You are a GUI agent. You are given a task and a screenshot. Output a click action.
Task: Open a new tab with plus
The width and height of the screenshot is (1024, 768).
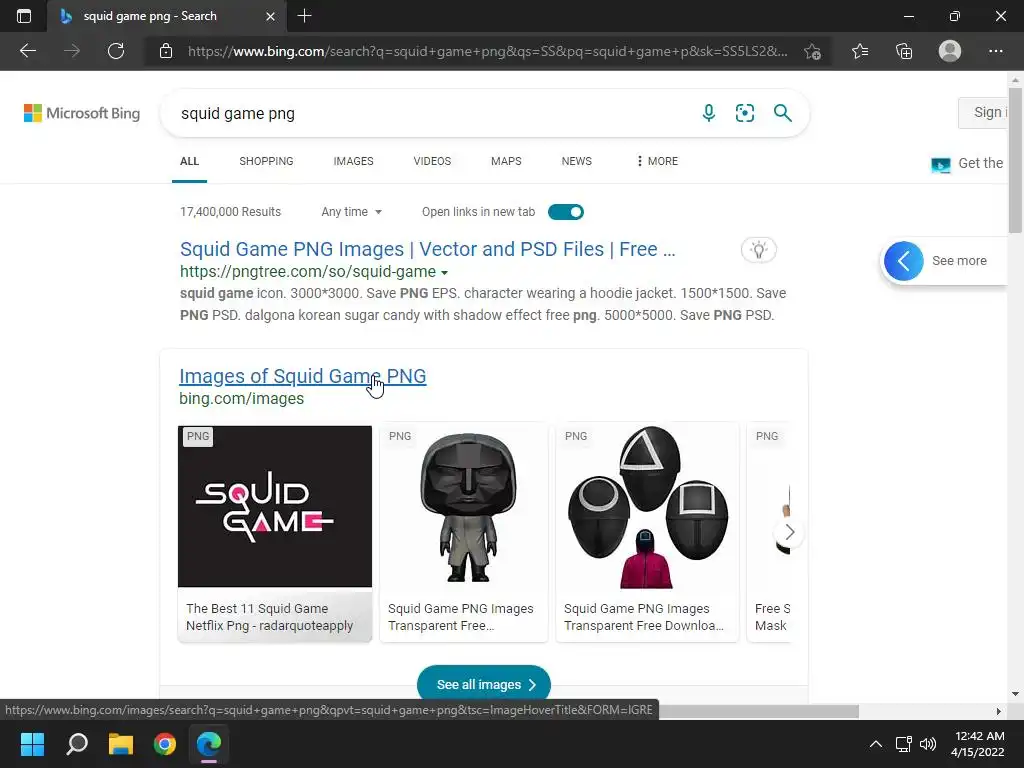coord(304,16)
